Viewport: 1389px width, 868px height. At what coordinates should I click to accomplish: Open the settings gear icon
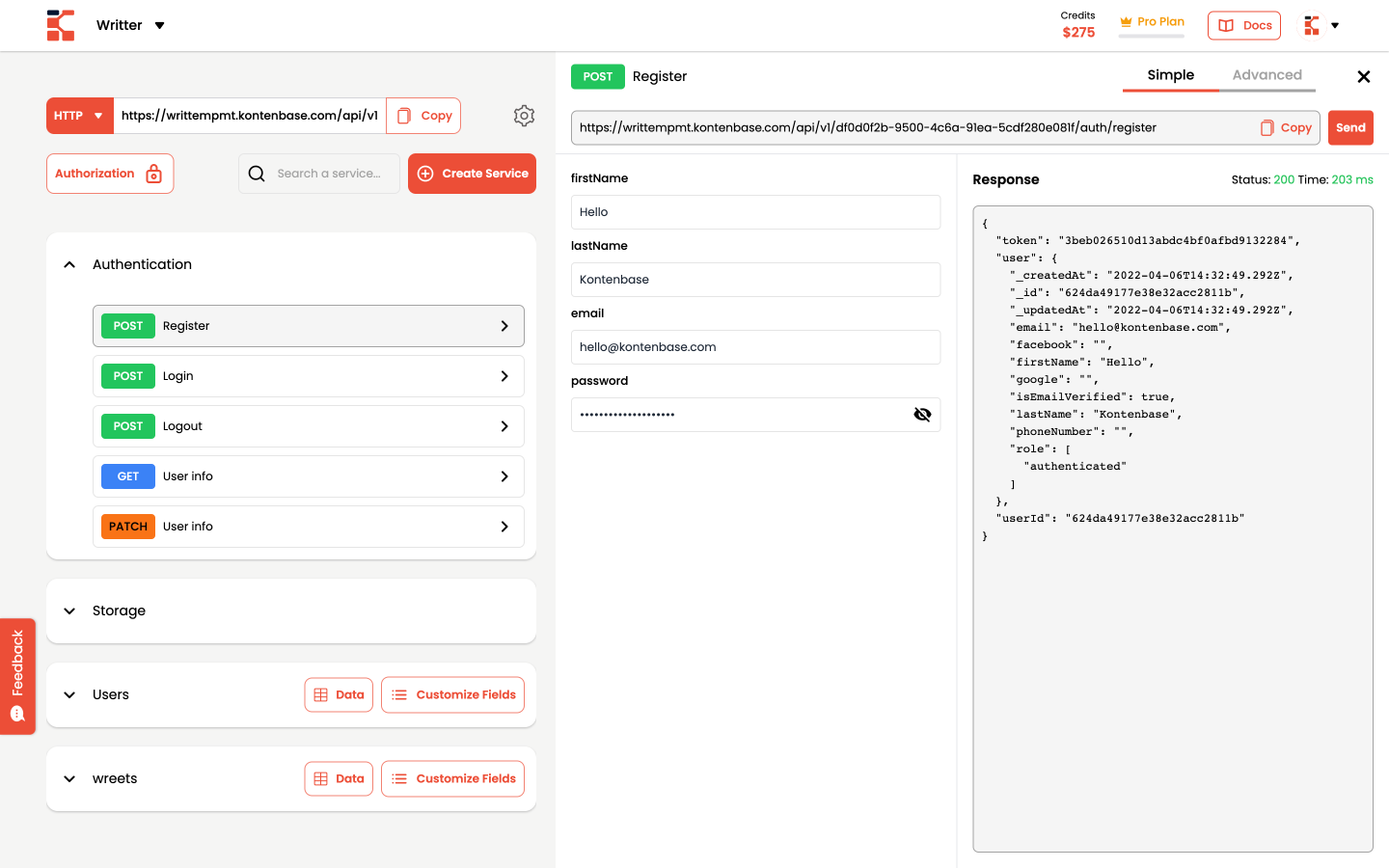click(x=524, y=116)
